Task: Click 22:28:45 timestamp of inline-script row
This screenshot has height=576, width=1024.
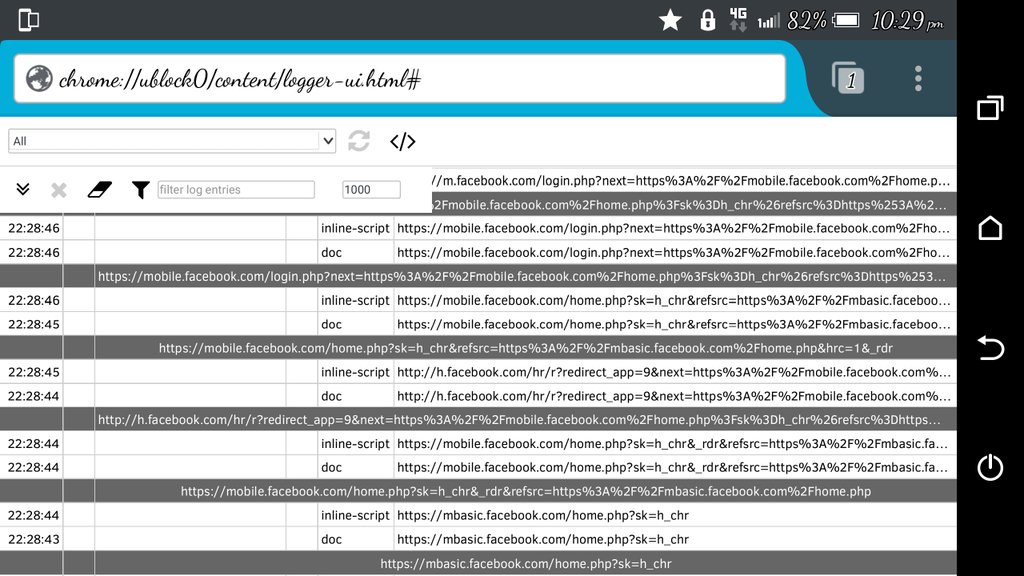Action: pos(33,372)
